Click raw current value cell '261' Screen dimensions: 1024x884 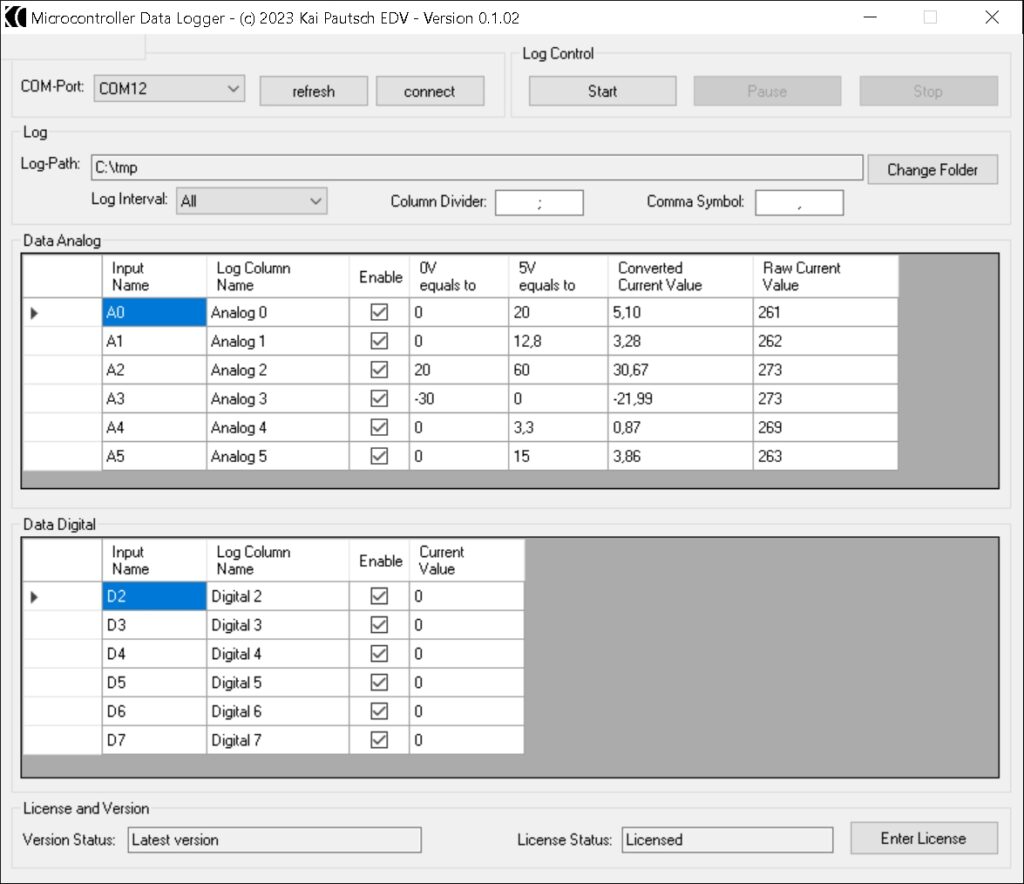coord(825,312)
